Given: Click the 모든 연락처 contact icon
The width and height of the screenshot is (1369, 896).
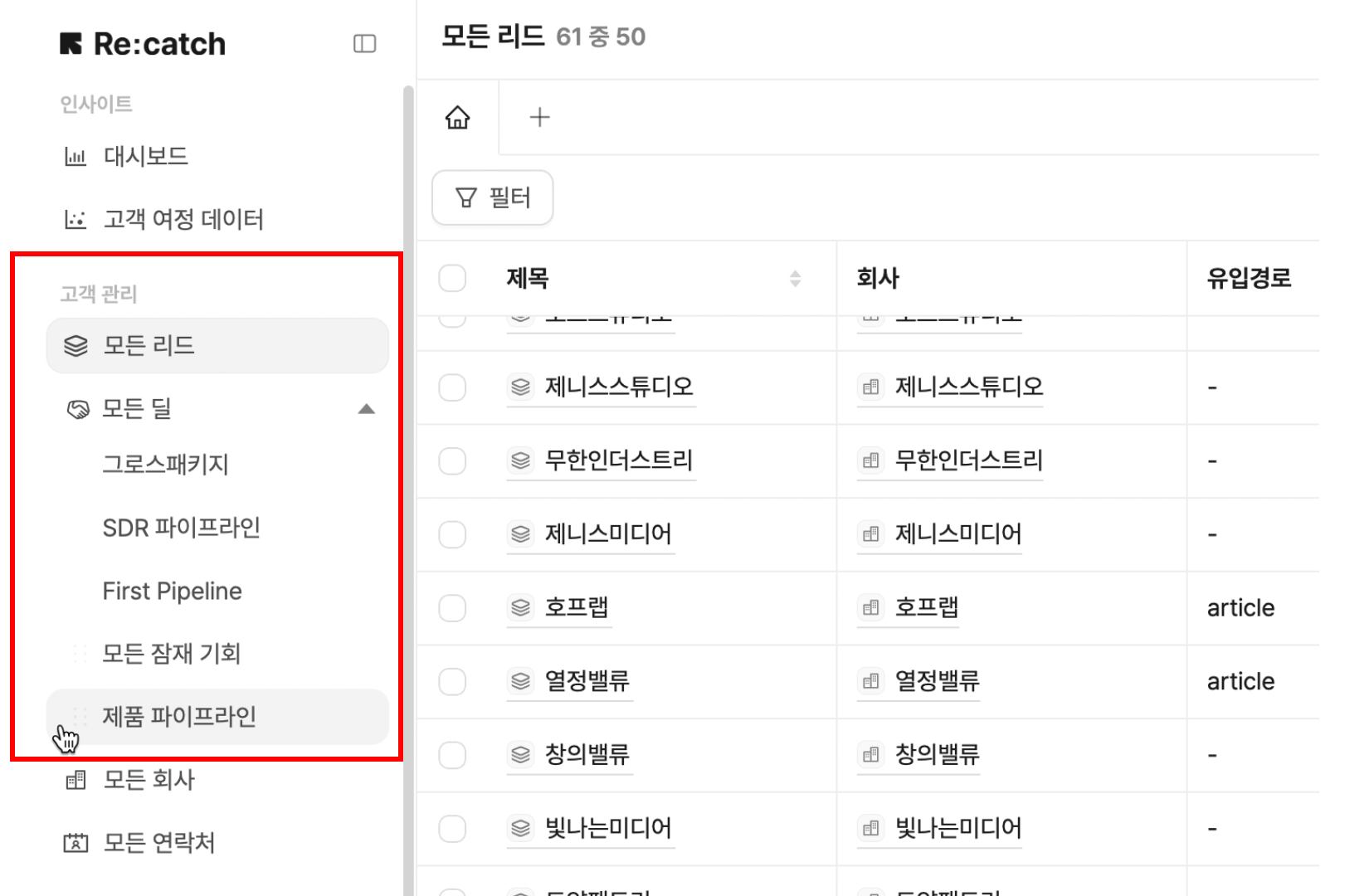Looking at the screenshot, I should tap(76, 843).
